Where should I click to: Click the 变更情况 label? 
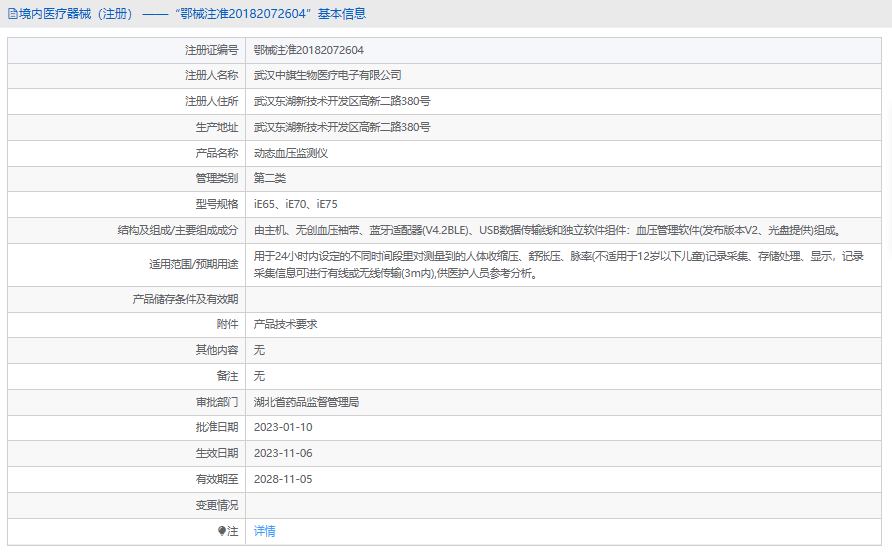(217, 505)
